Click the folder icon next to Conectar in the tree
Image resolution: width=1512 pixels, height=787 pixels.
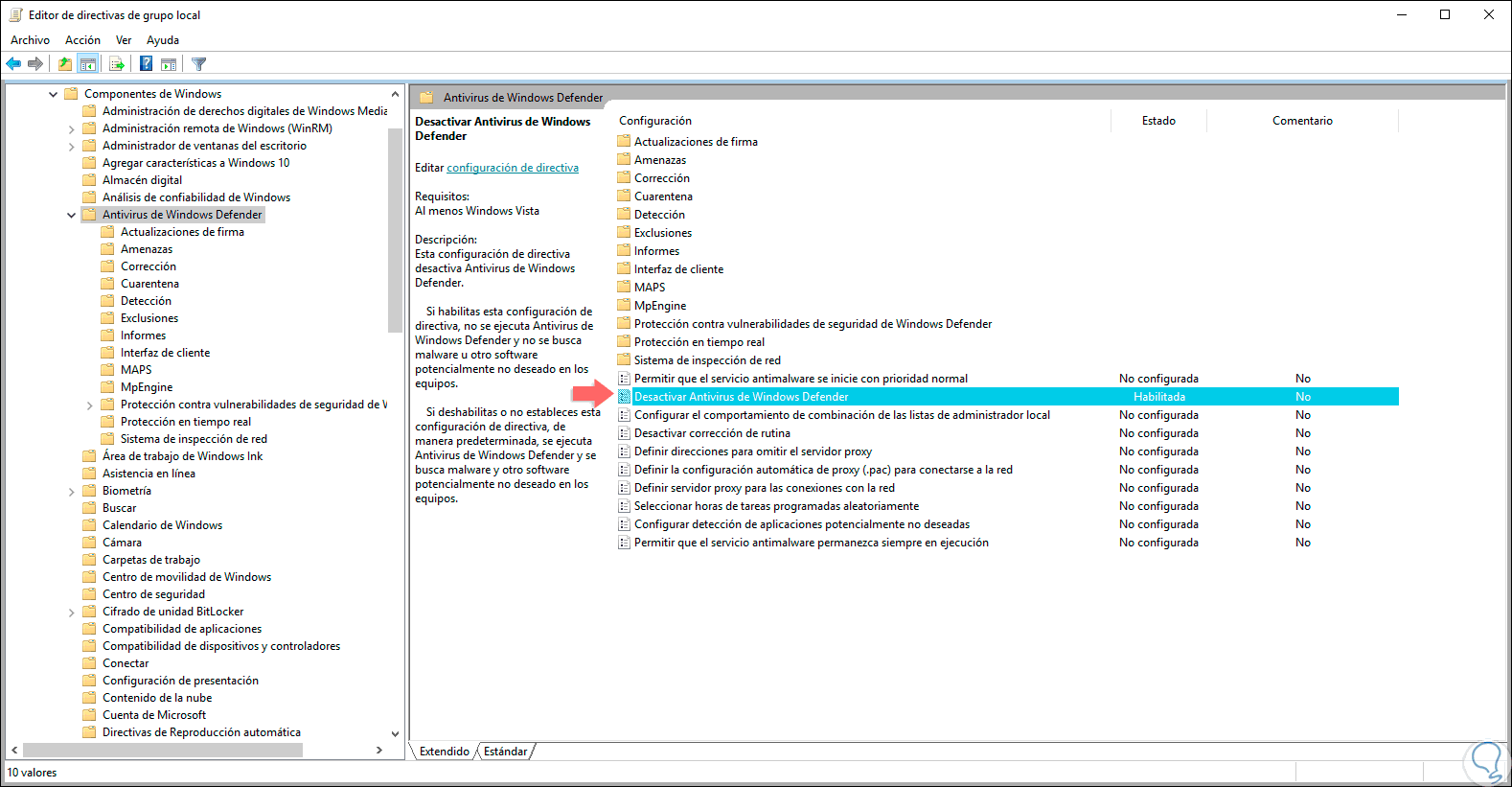click(x=89, y=663)
